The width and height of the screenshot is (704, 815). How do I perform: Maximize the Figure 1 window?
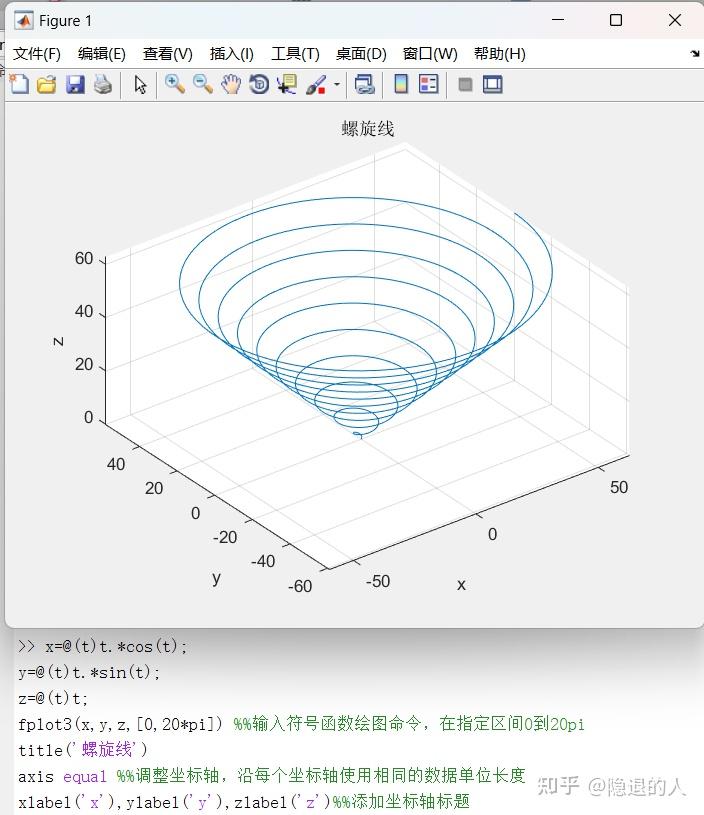click(x=616, y=20)
